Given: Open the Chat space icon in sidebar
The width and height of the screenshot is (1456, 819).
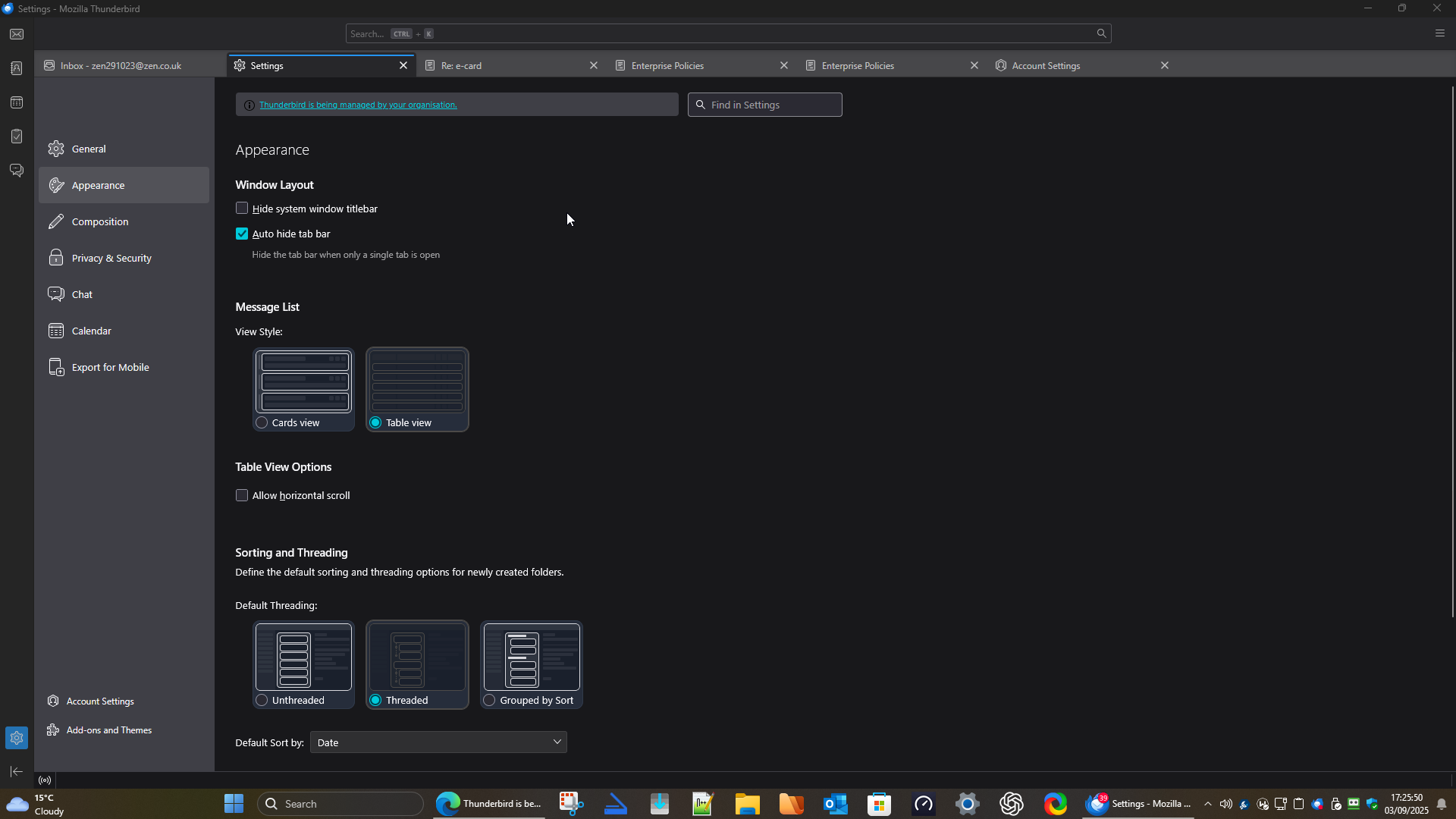Looking at the screenshot, I should (x=17, y=171).
